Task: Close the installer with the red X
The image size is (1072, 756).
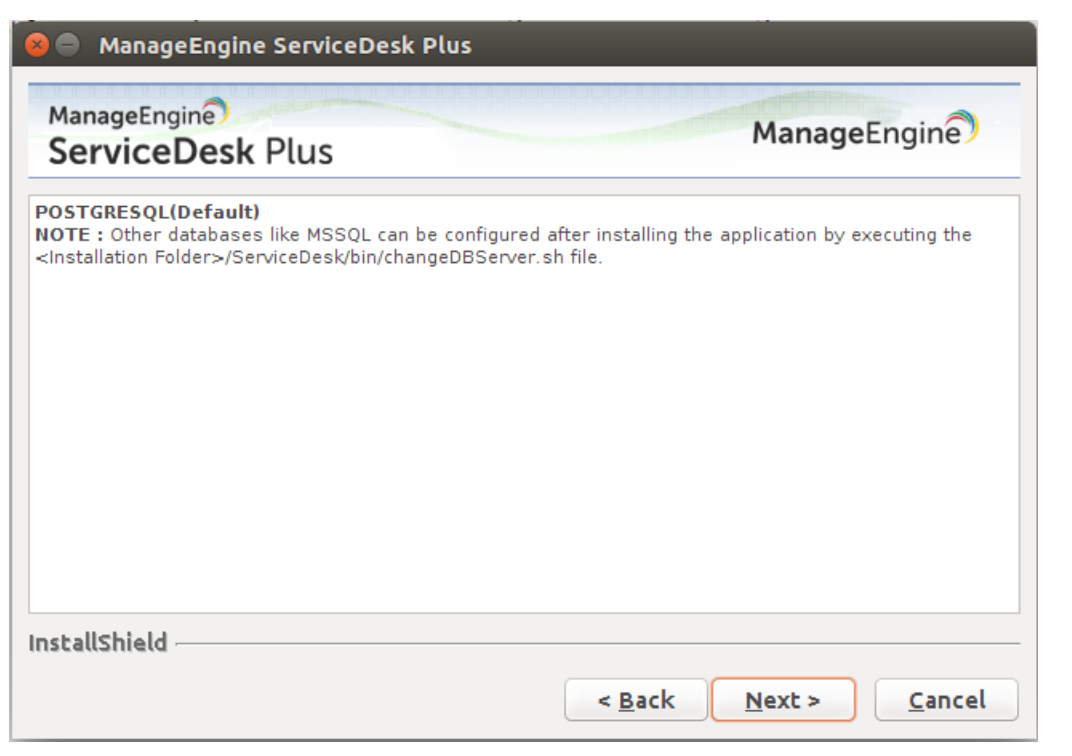Action: (36, 46)
